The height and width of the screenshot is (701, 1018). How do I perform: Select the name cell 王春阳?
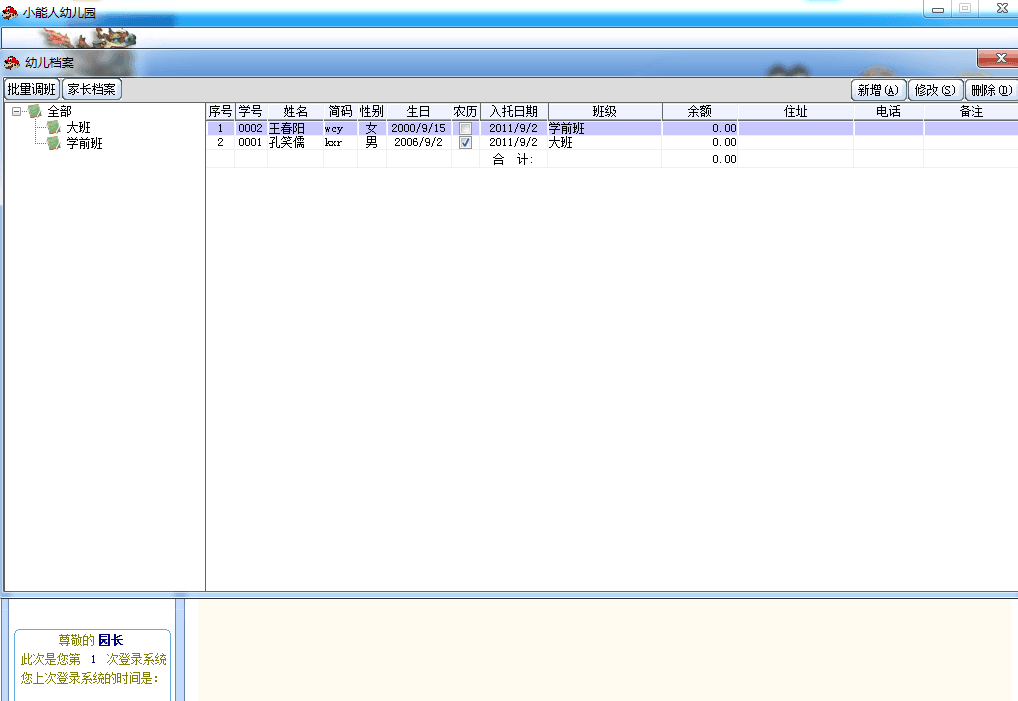point(295,129)
